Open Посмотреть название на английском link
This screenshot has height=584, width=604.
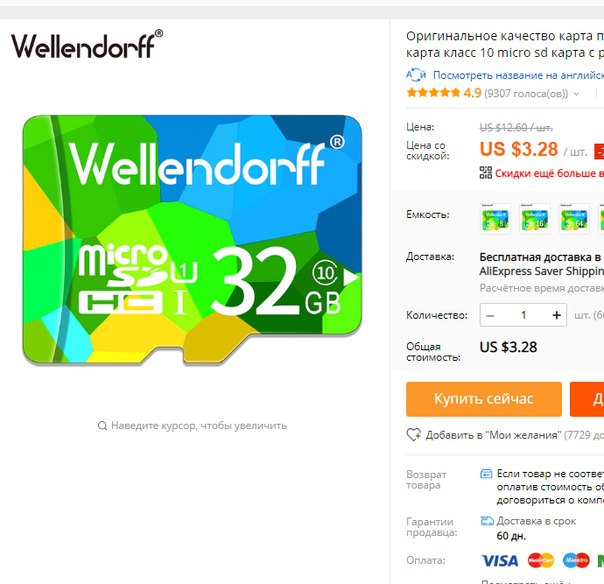[518, 75]
